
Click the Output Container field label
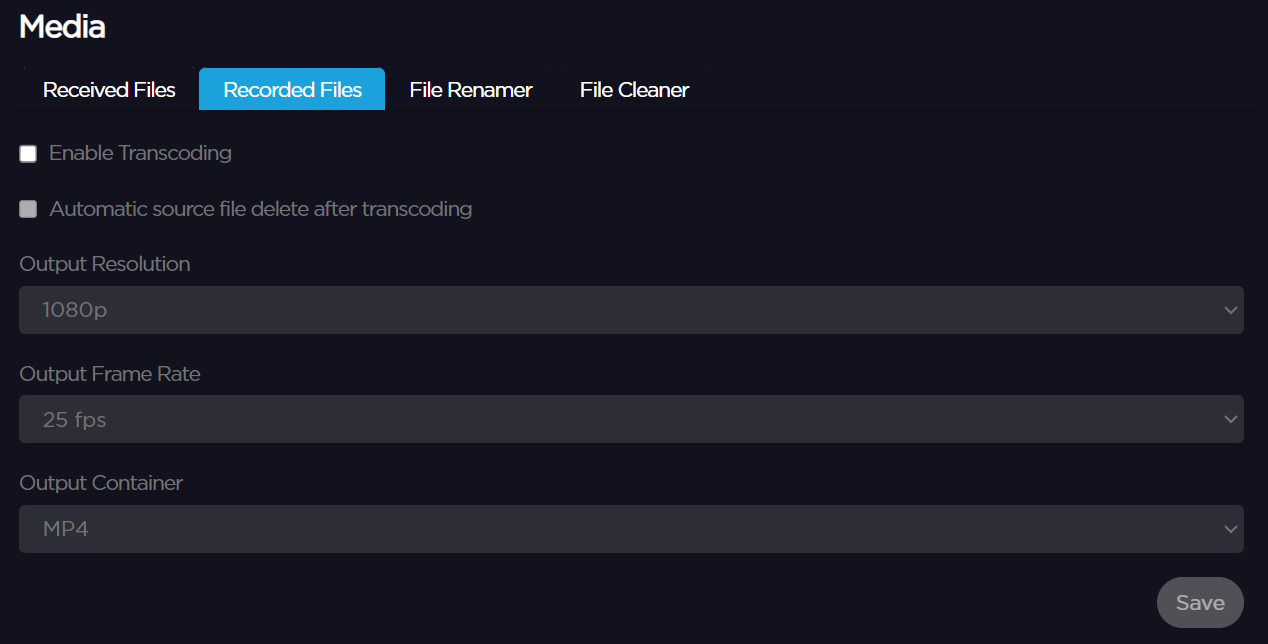(x=101, y=483)
